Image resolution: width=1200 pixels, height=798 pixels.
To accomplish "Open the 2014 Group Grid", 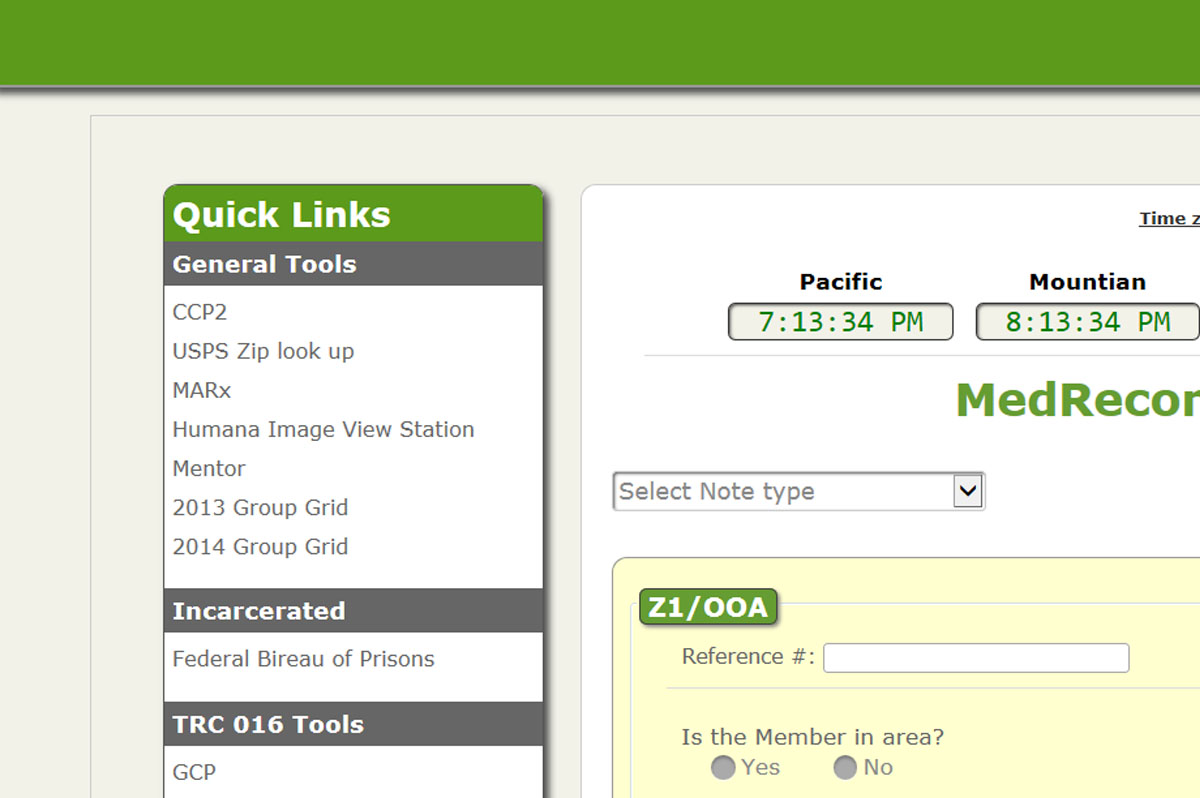I will (x=260, y=547).
